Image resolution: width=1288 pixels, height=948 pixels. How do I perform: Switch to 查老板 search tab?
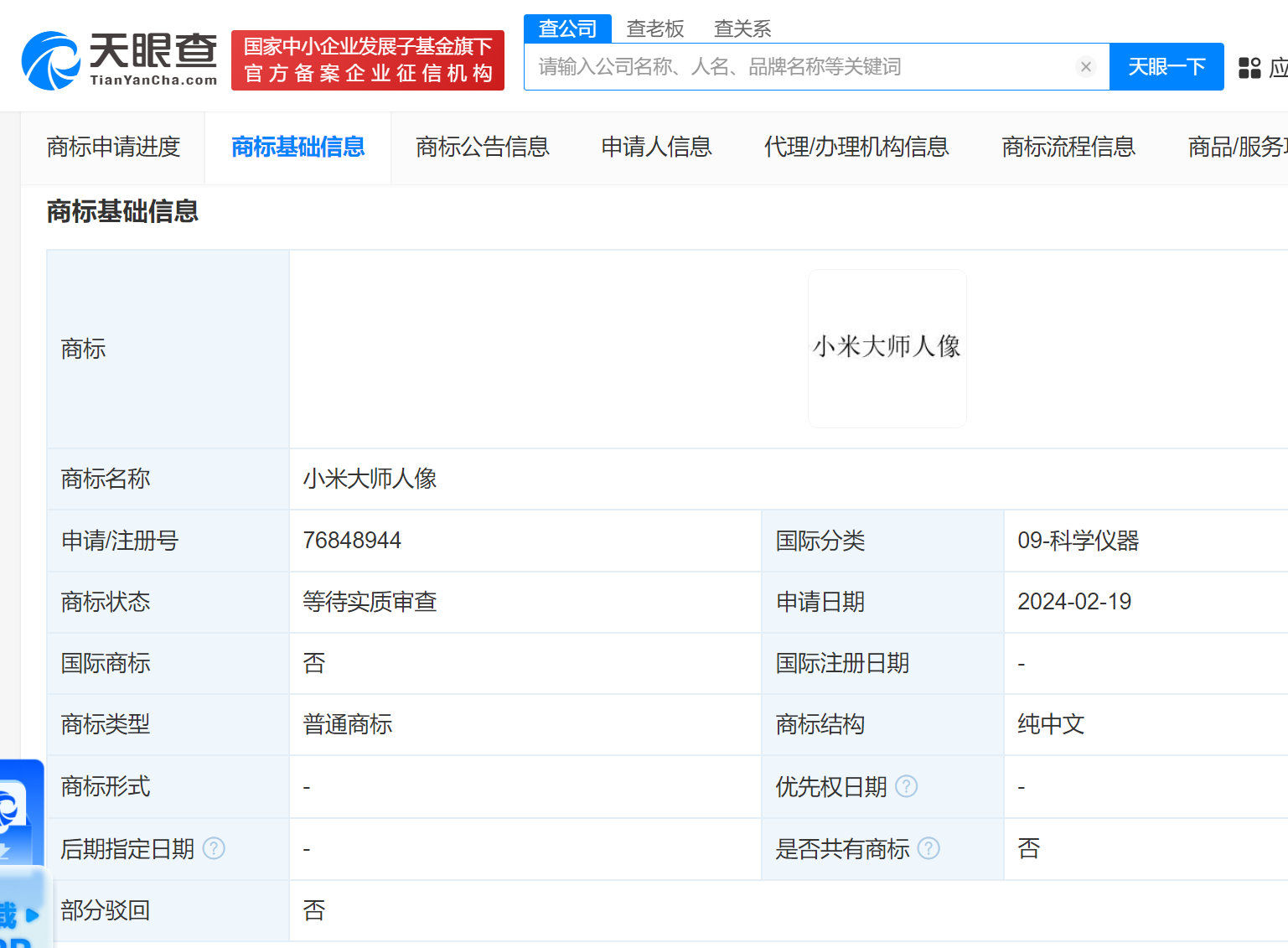point(655,28)
